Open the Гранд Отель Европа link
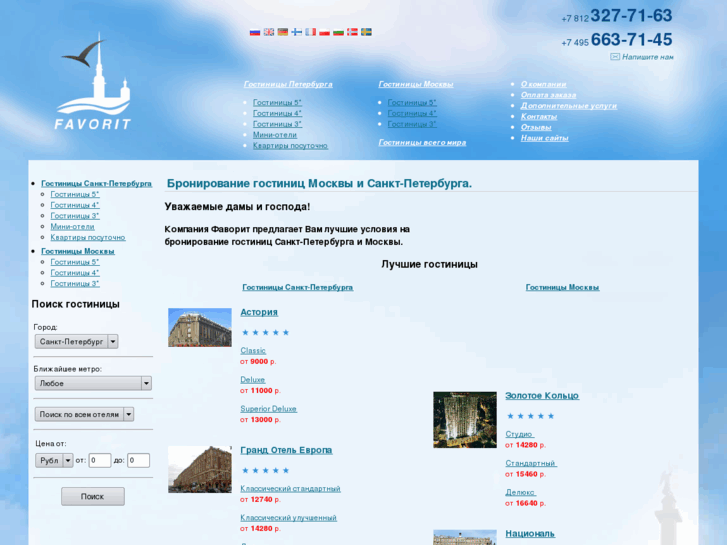This screenshot has height=545, width=727. click(x=286, y=450)
